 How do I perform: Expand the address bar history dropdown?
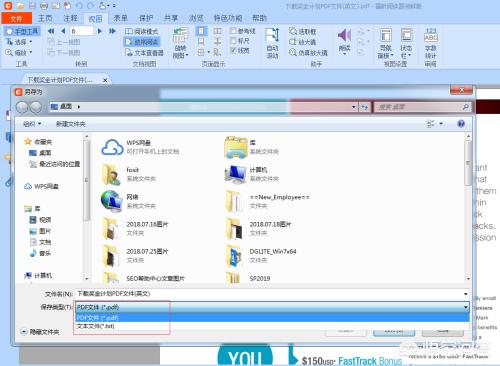point(353,107)
